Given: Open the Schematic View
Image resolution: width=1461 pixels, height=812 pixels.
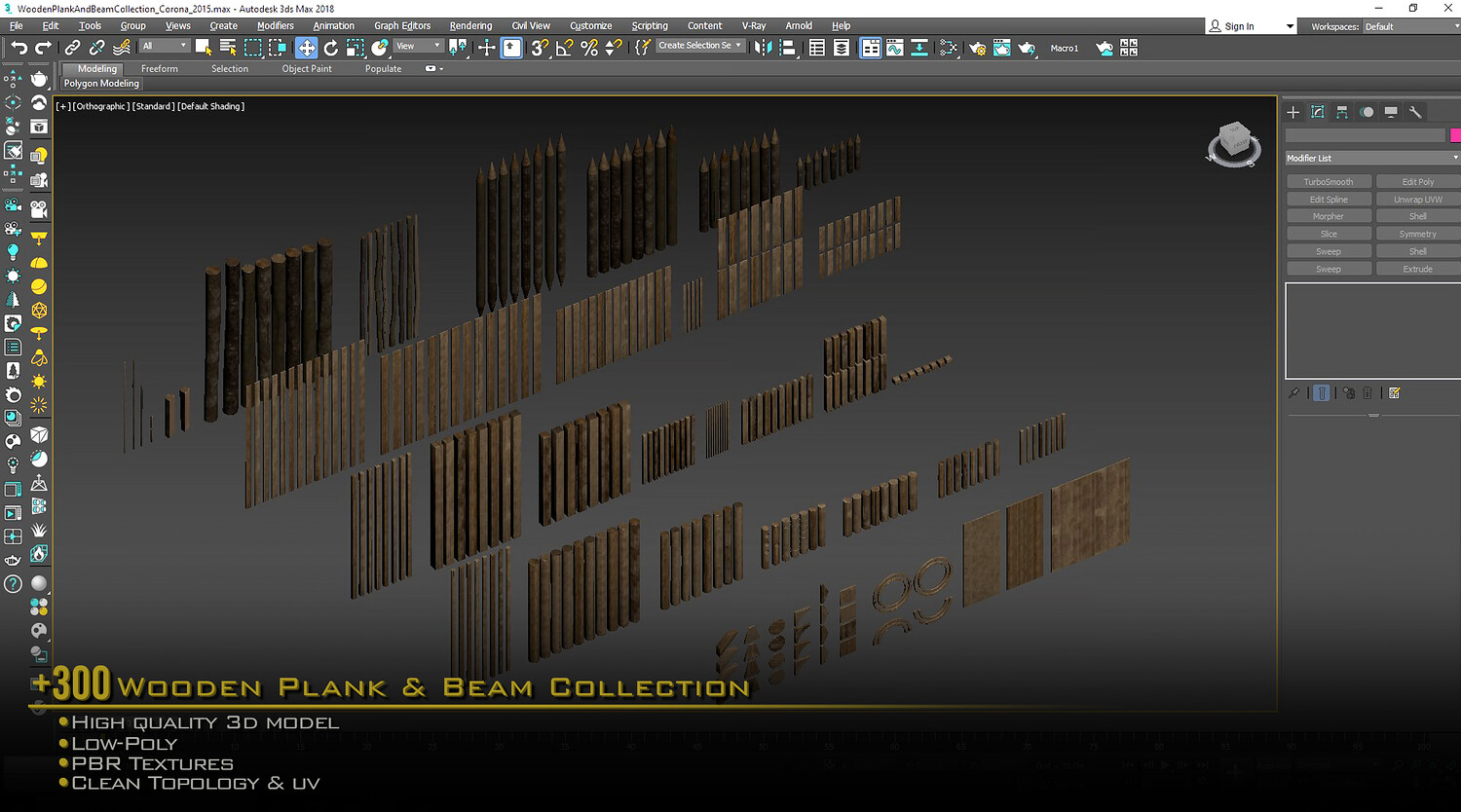Looking at the screenshot, I should click(919, 48).
